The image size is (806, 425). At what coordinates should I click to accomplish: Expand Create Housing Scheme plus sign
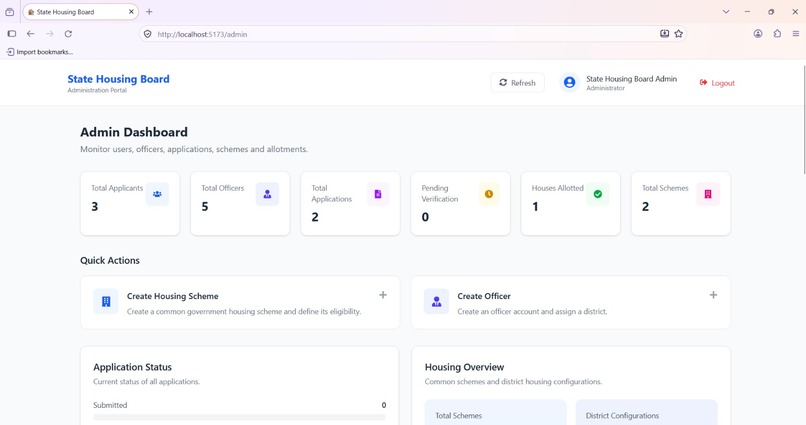pyautogui.click(x=383, y=295)
